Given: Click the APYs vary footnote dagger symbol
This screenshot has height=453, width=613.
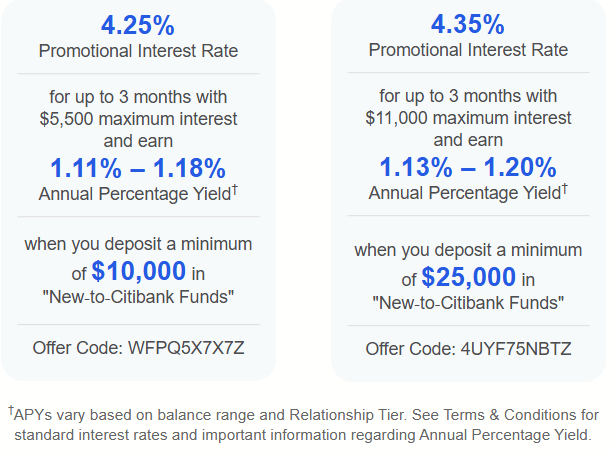Looking at the screenshot, I should tap(11, 410).
